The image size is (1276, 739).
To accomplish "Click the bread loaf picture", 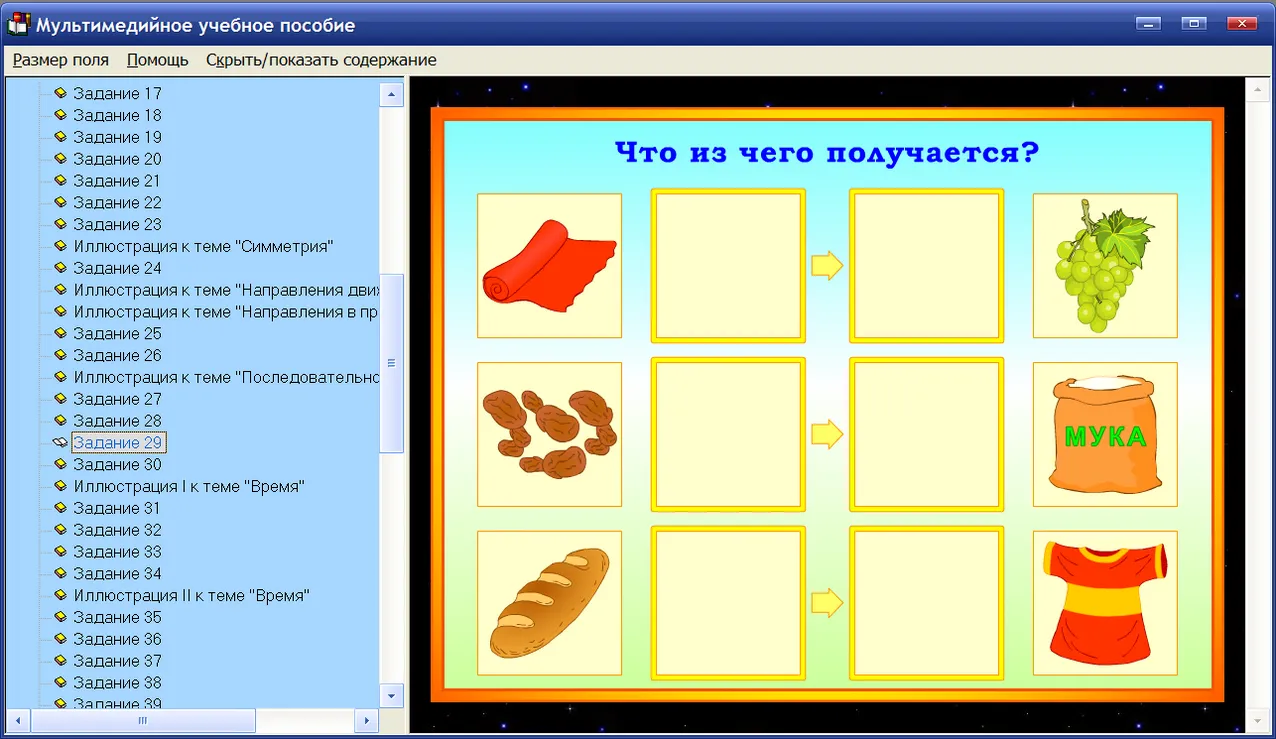I will 549,603.
